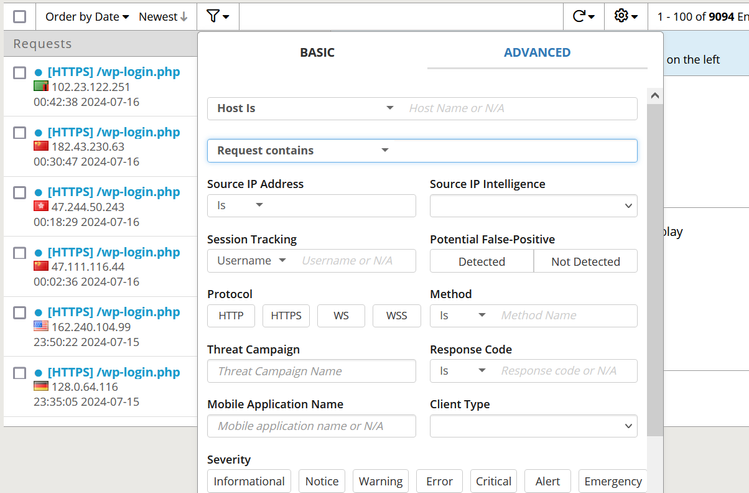This screenshot has height=493, width=749.
Task: Click the refresh requests icon
Action: coord(583,16)
